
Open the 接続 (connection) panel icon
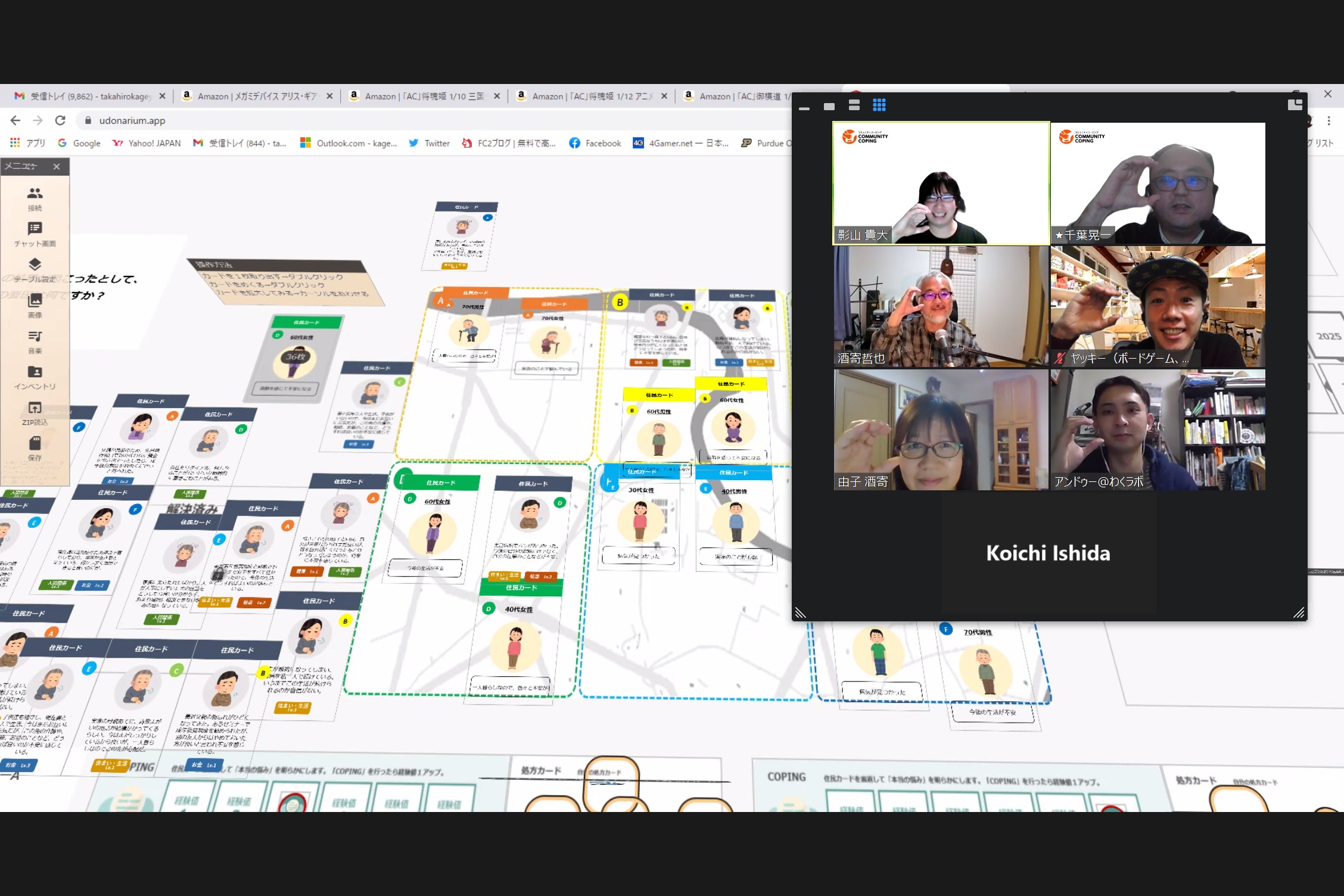[x=35, y=194]
